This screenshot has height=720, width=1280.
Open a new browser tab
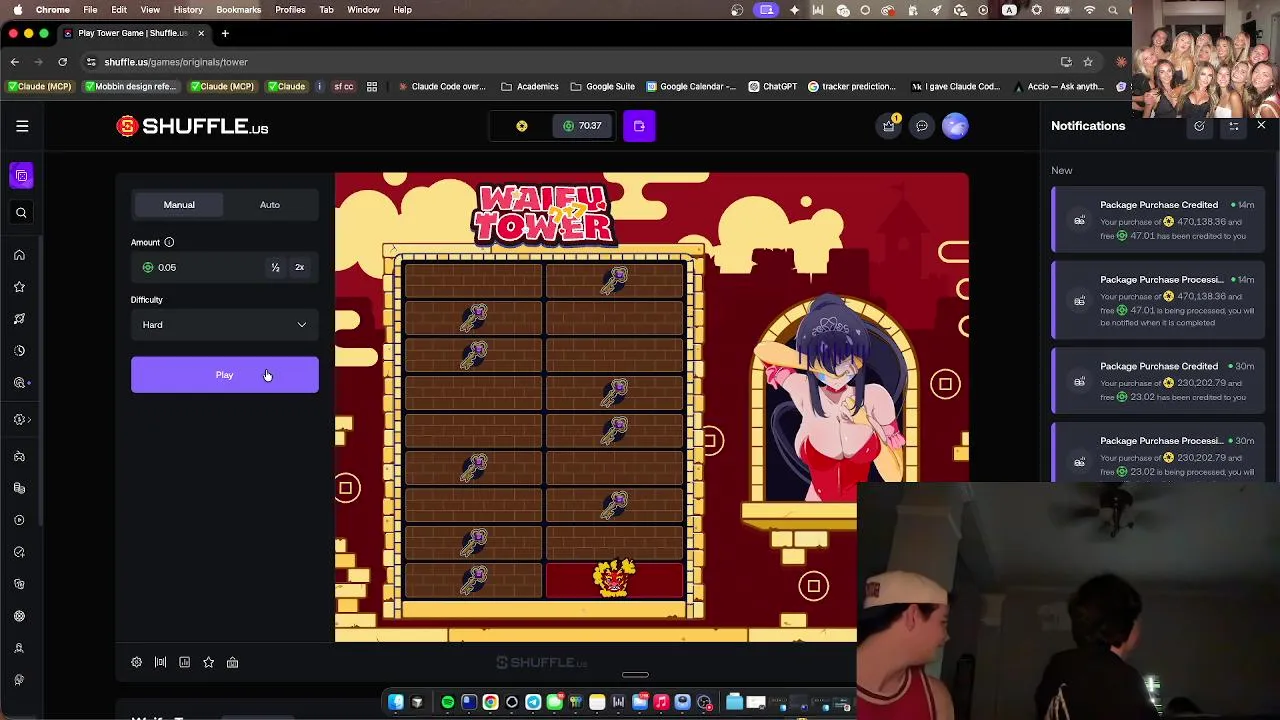point(225,33)
